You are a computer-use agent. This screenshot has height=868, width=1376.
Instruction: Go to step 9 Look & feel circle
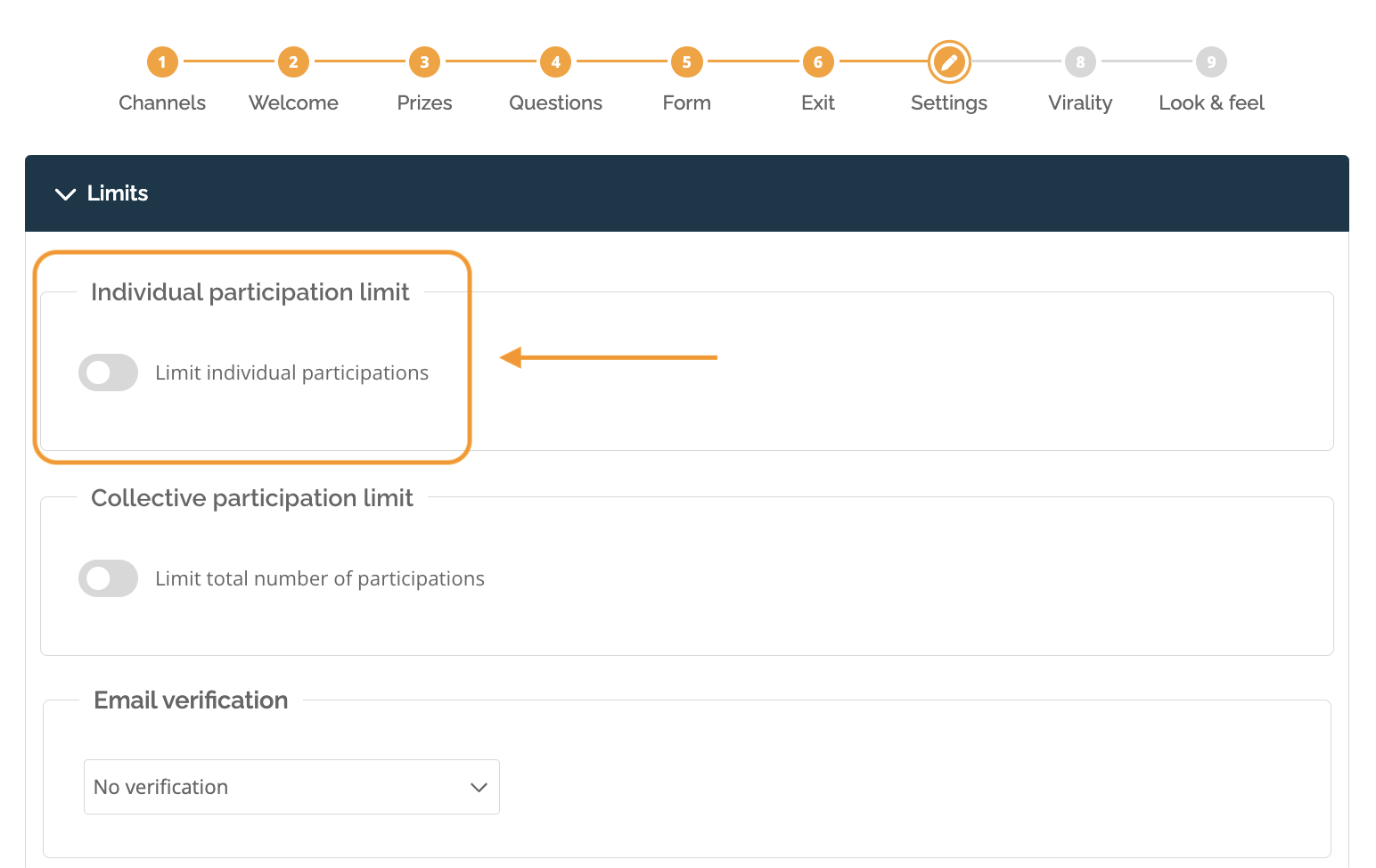pyautogui.click(x=1211, y=62)
